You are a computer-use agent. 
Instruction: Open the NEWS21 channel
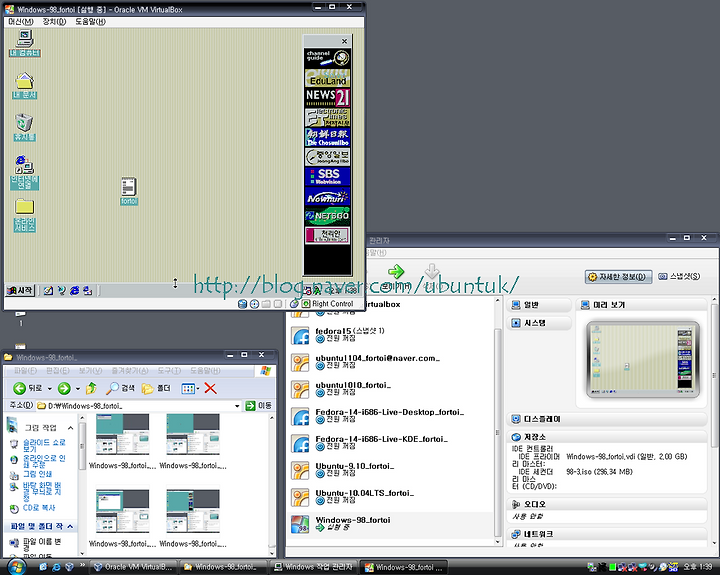click(328, 97)
